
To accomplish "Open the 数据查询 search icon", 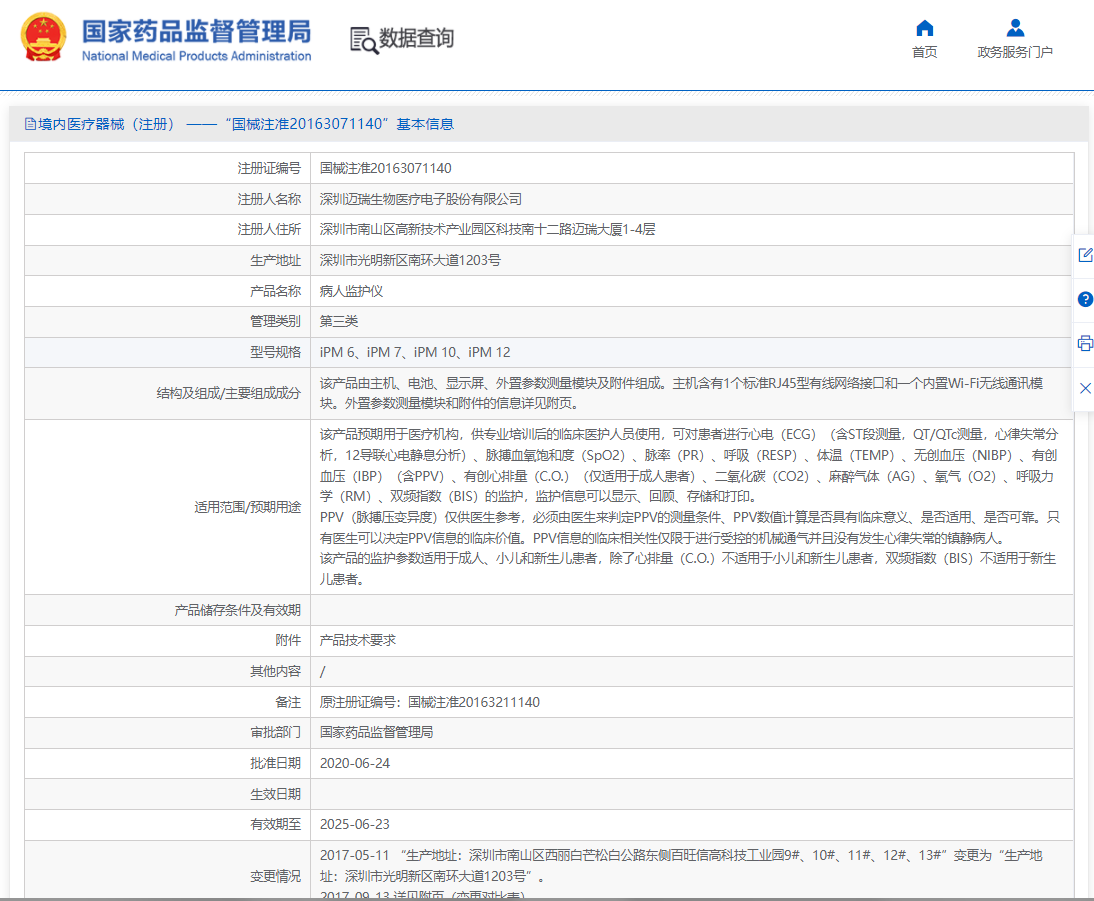I will pos(364,40).
